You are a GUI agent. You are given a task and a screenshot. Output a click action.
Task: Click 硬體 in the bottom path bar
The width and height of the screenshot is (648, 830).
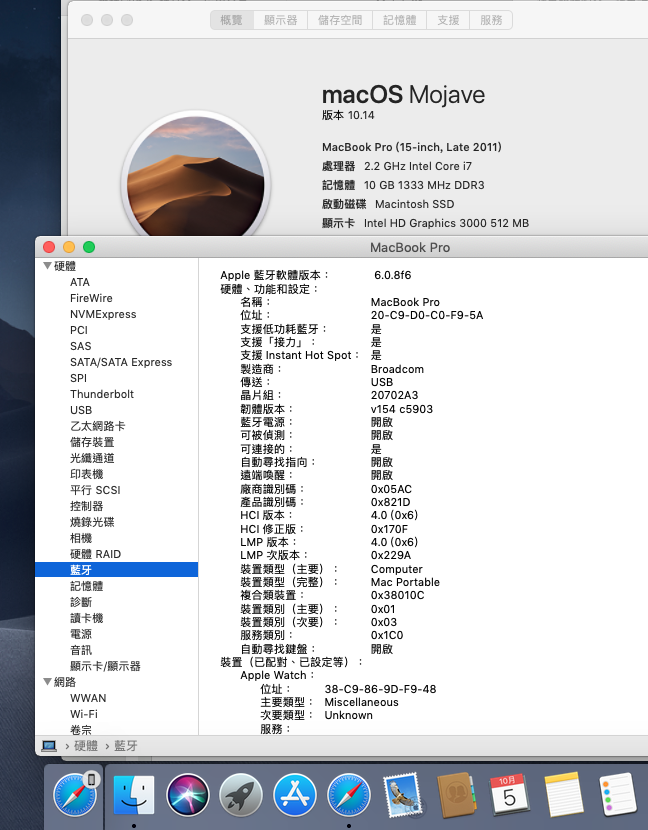(86, 746)
